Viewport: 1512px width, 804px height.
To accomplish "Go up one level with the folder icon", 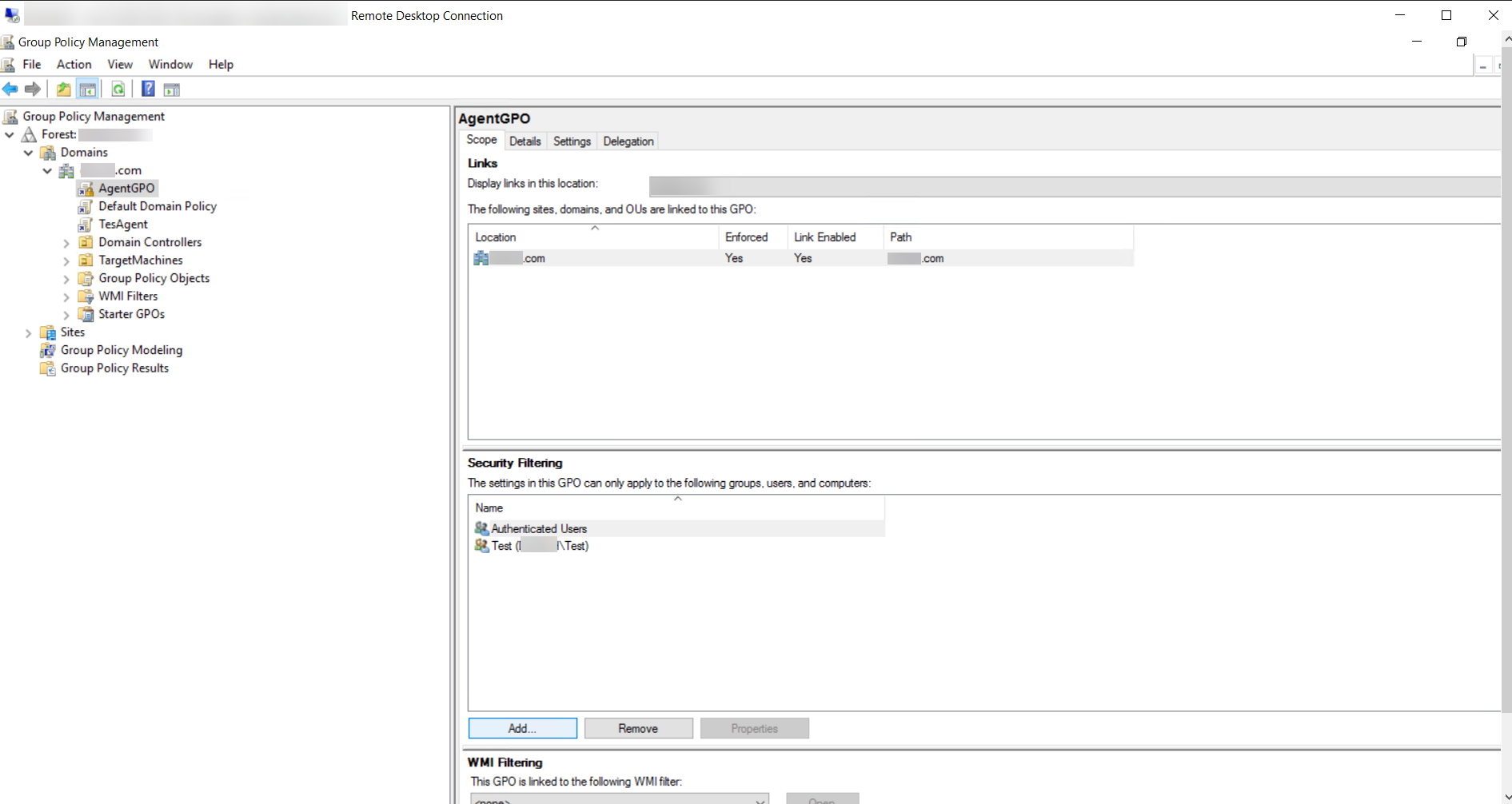I will coord(63,89).
